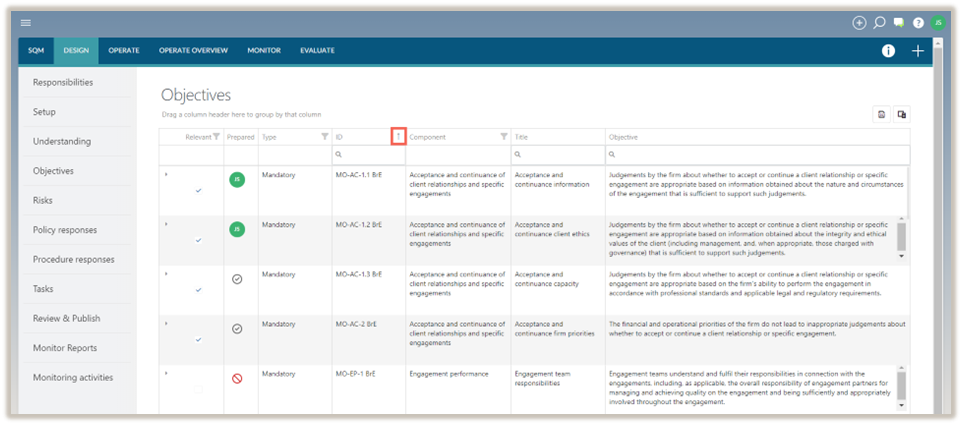Switch to the OPERATE OVERVIEW tab

coord(197,50)
